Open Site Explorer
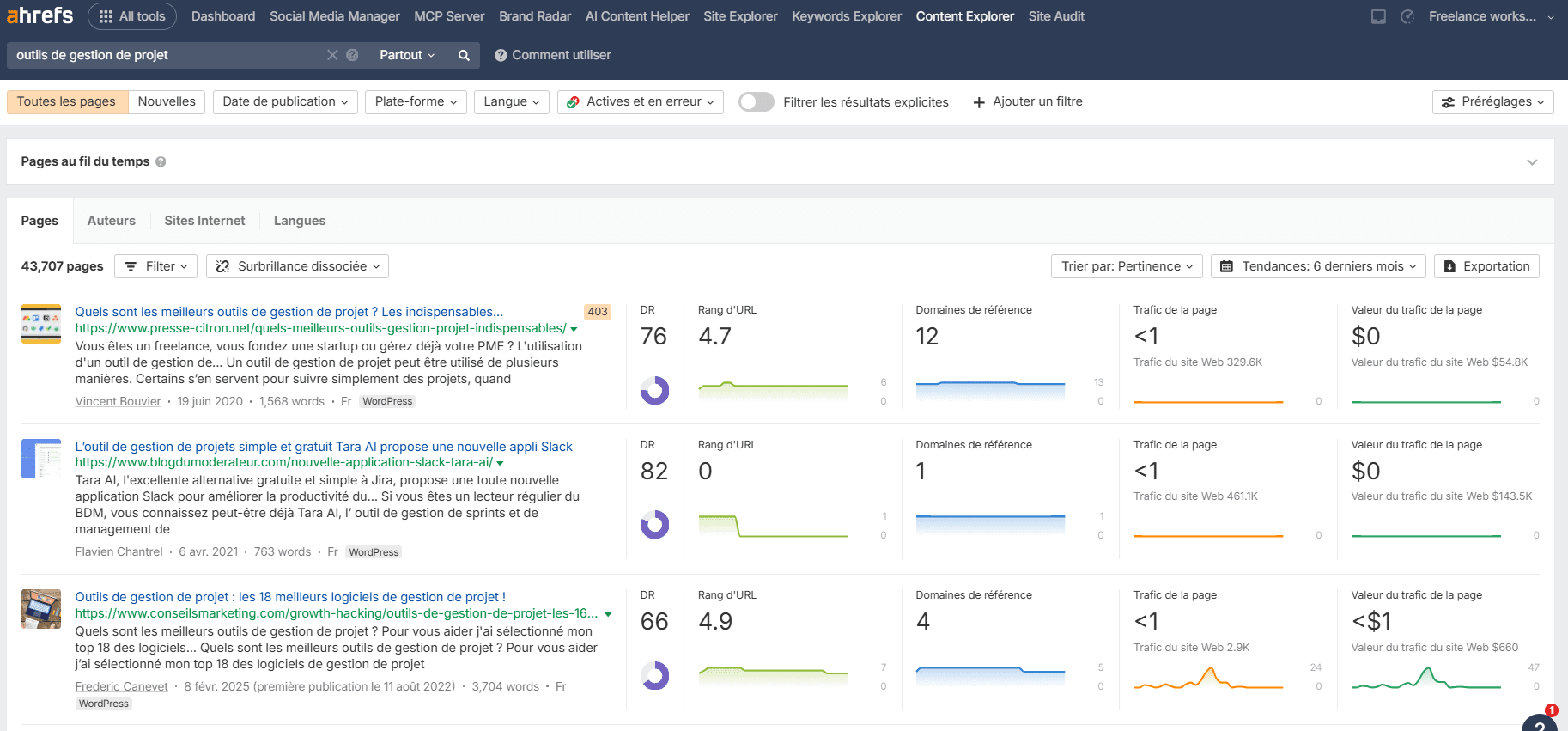The image size is (1568, 731). tap(740, 16)
